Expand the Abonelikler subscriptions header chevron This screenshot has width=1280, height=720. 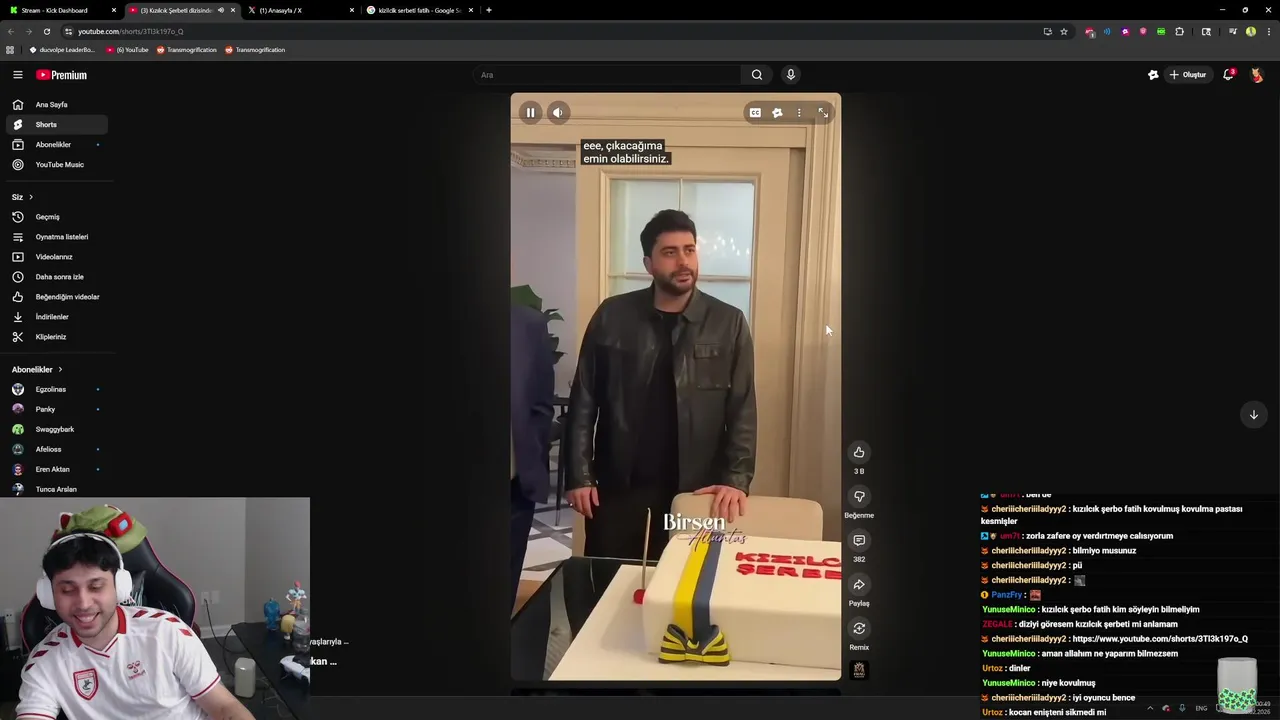coord(60,369)
